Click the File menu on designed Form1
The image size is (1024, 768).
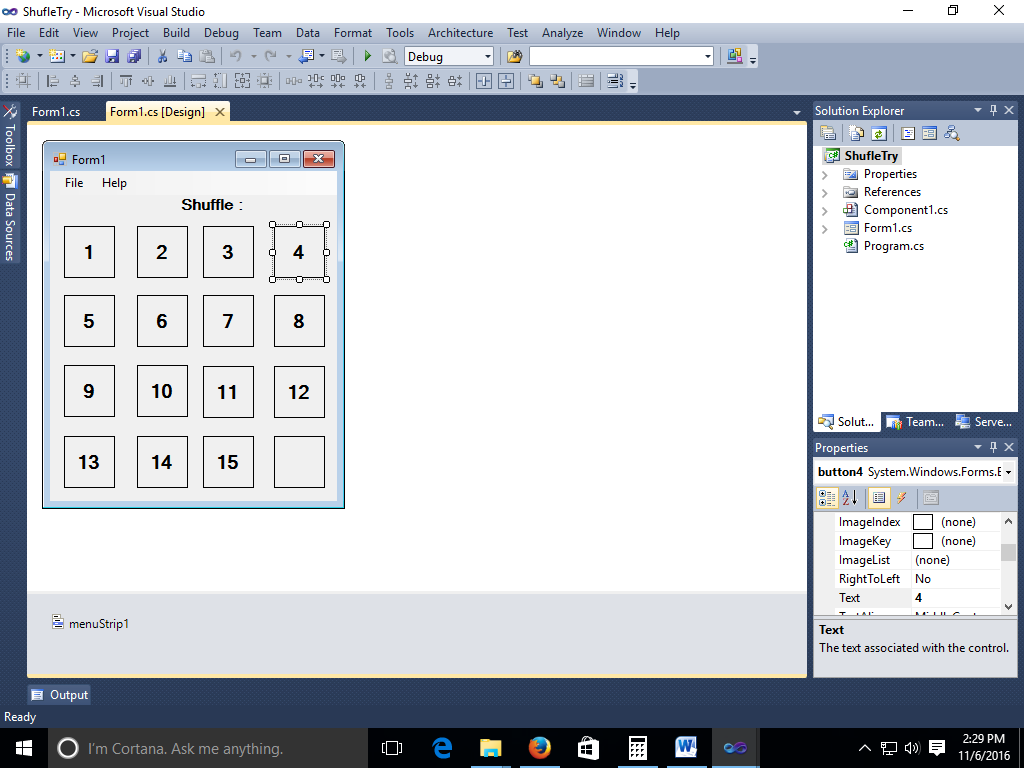pos(74,183)
